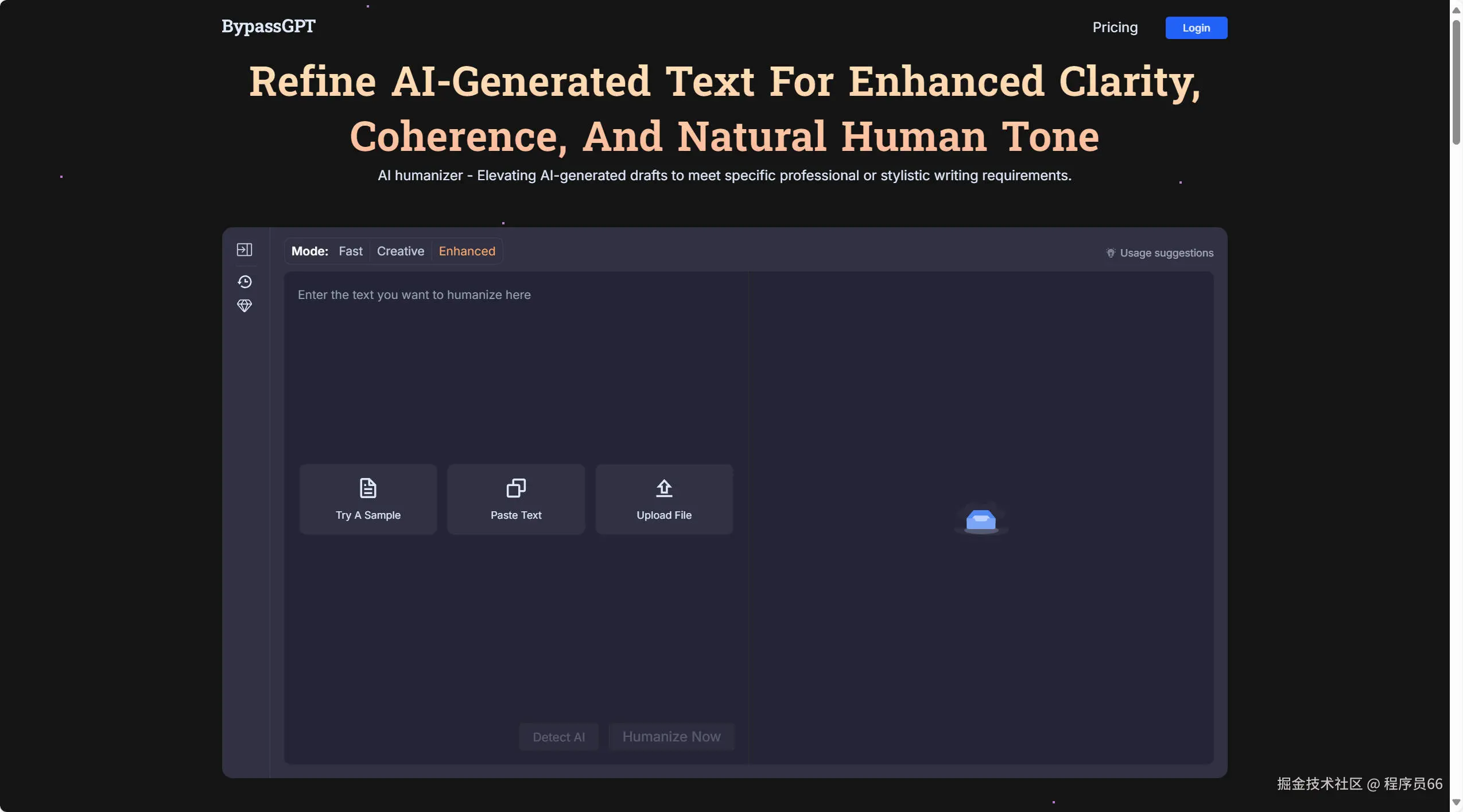Image resolution: width=1463 pixels, height=812 pixels.
Task: Click the diamond premium icon
Action: click(245, 306)
